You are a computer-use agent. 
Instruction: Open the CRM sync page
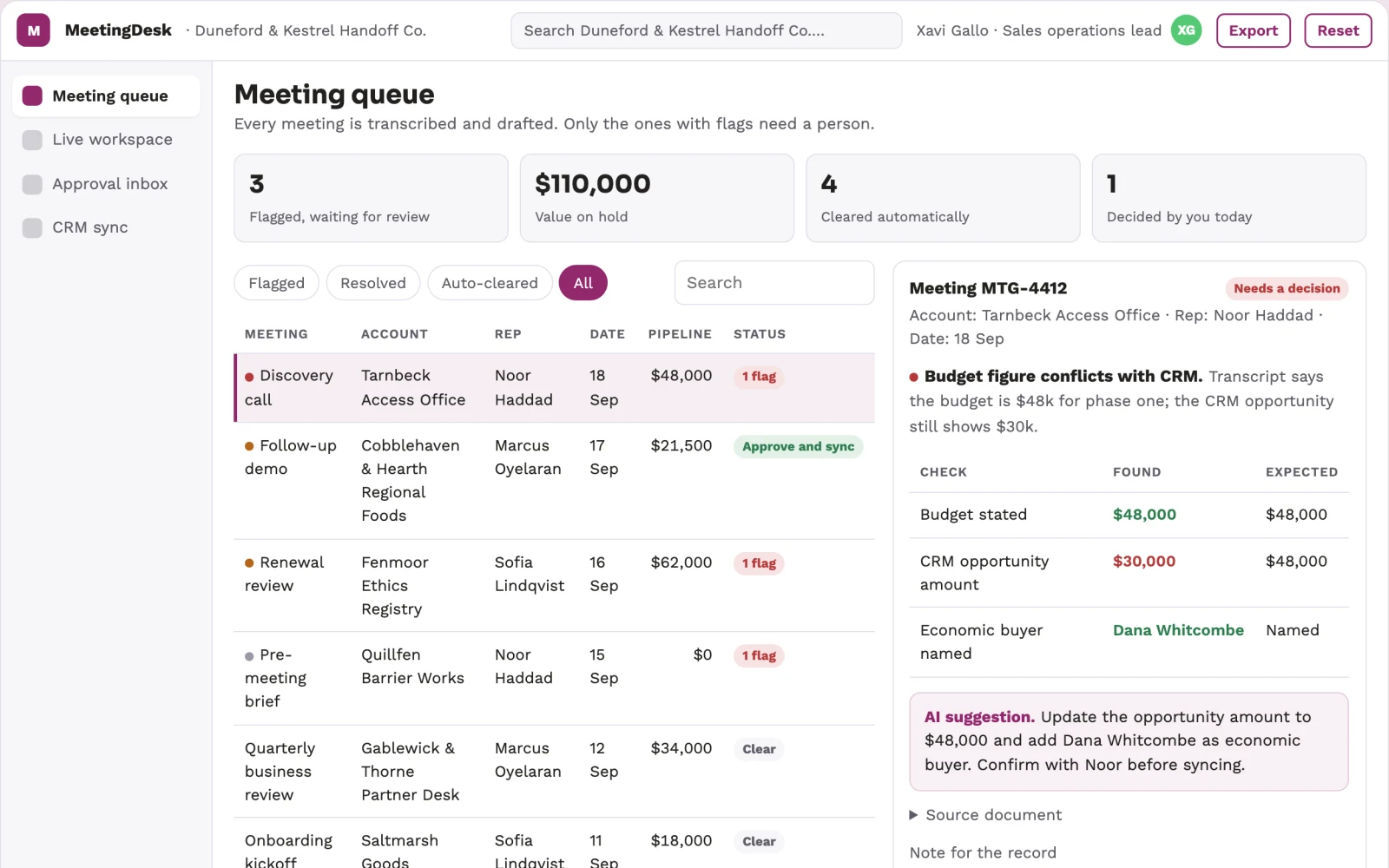click(x=106, y=227)
